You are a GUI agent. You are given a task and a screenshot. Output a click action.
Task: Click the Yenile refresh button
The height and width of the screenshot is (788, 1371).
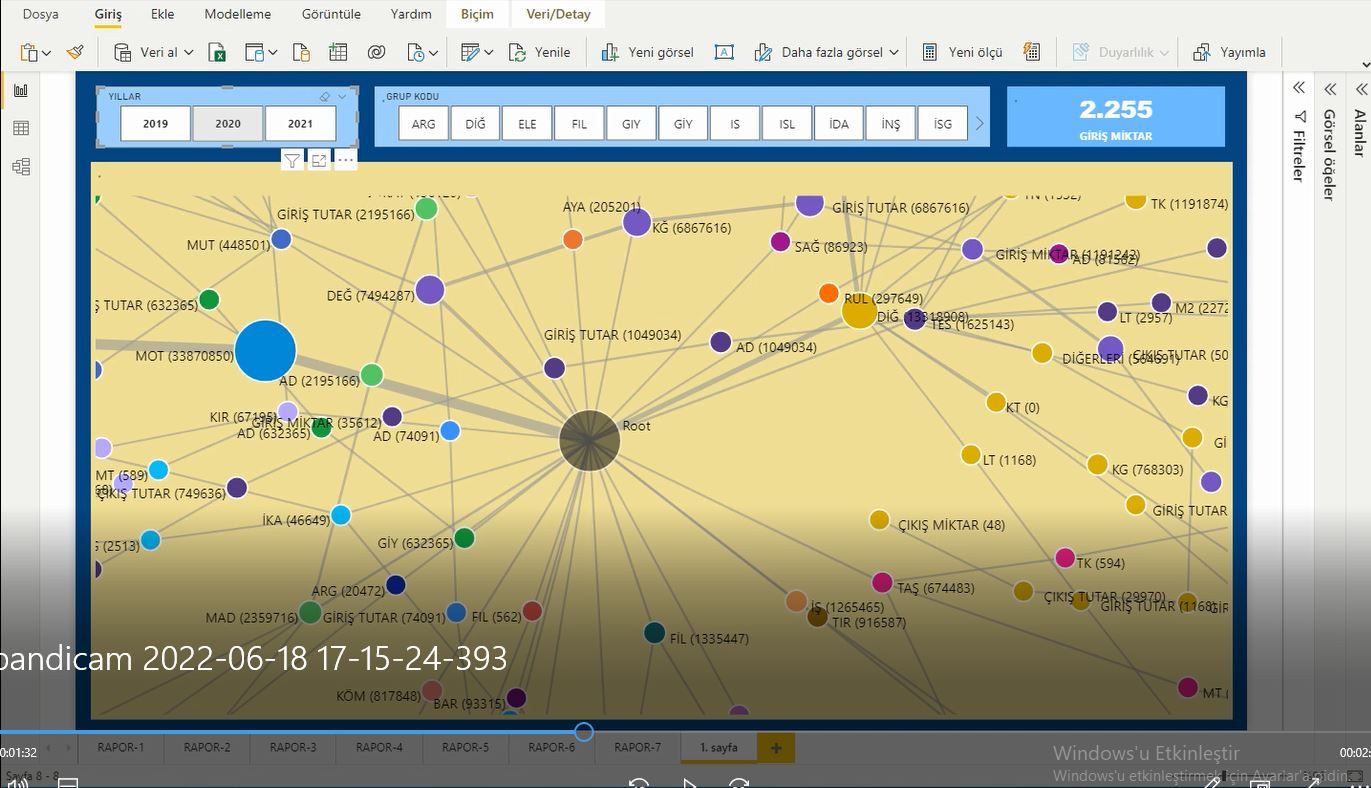coord(539,52)
